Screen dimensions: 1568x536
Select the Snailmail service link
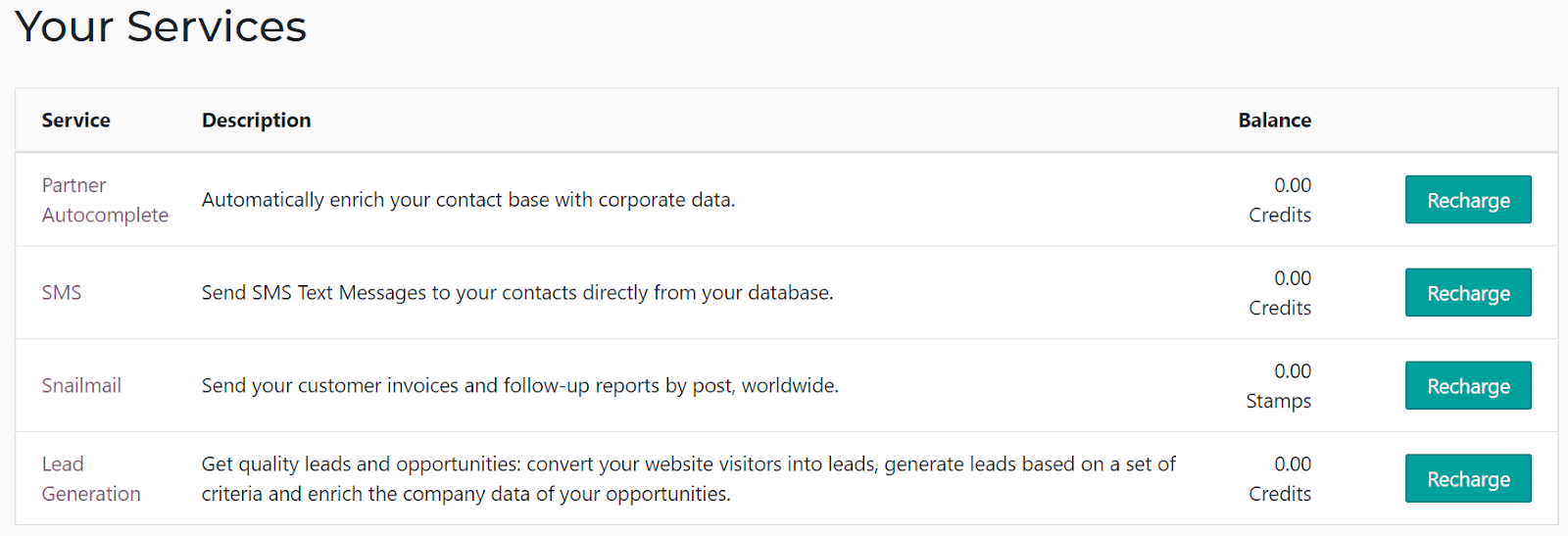point(81,386)
